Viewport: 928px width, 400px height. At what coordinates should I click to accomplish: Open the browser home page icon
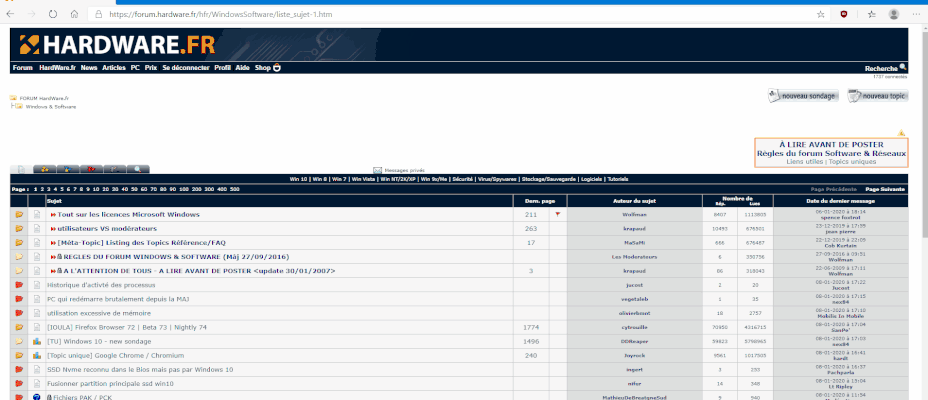[74, 14]
